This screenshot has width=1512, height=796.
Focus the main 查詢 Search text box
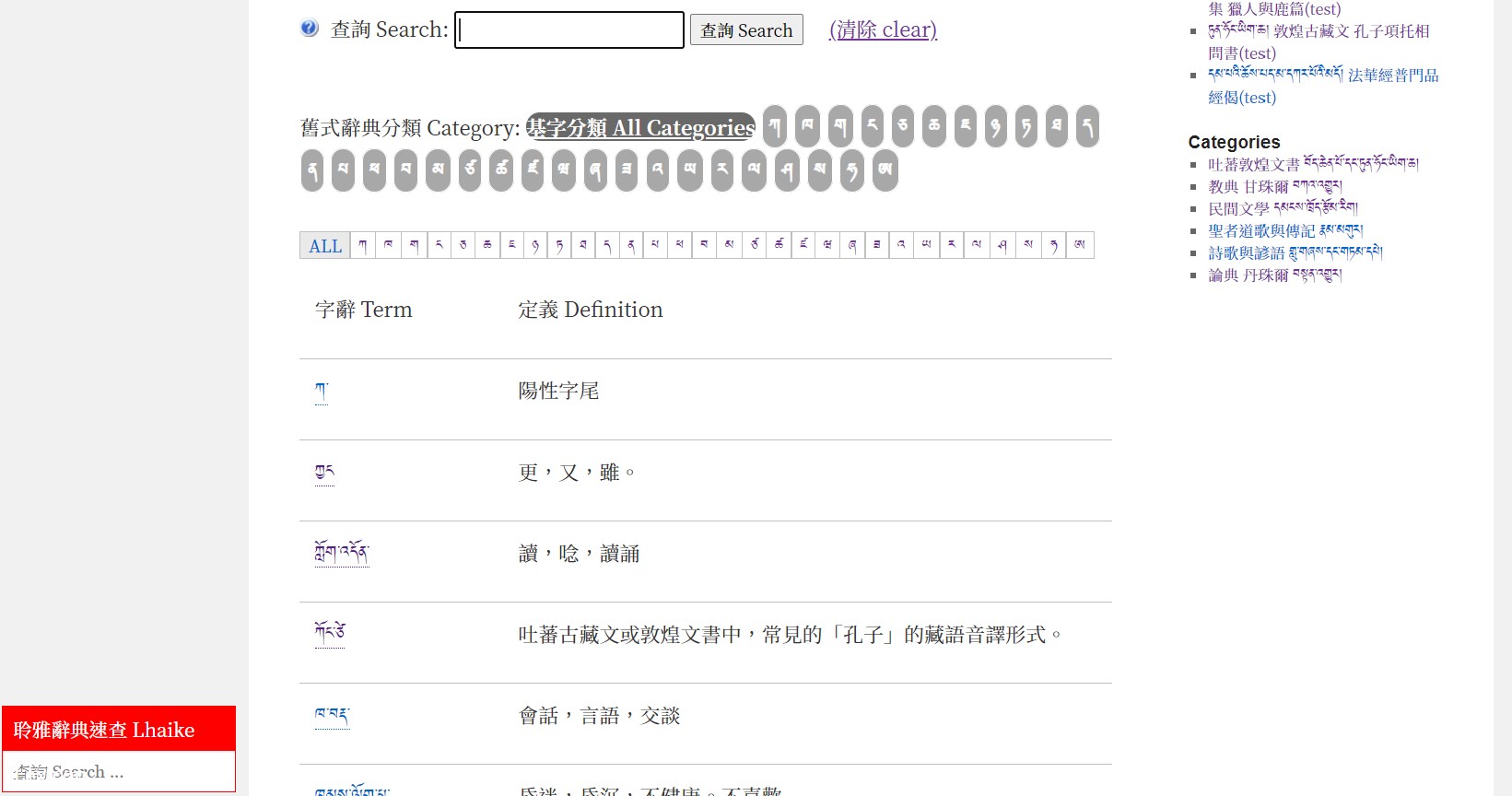[x=569, y=30]
